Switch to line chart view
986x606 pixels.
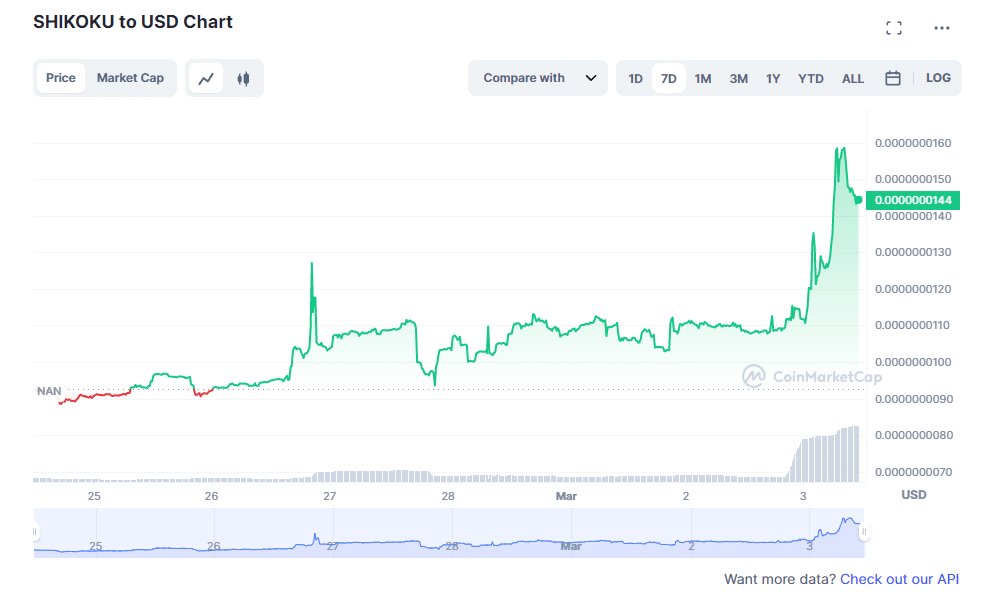[x=207, y=78]
